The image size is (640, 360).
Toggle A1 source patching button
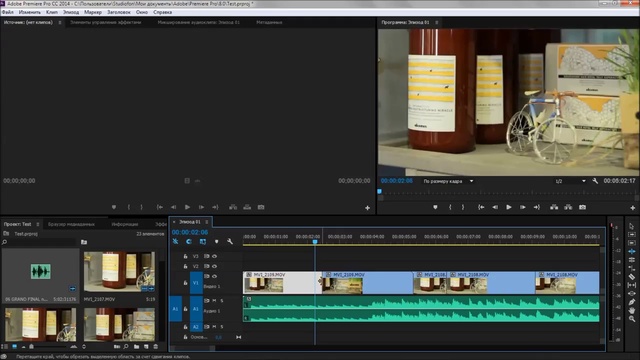click(176, 309)
